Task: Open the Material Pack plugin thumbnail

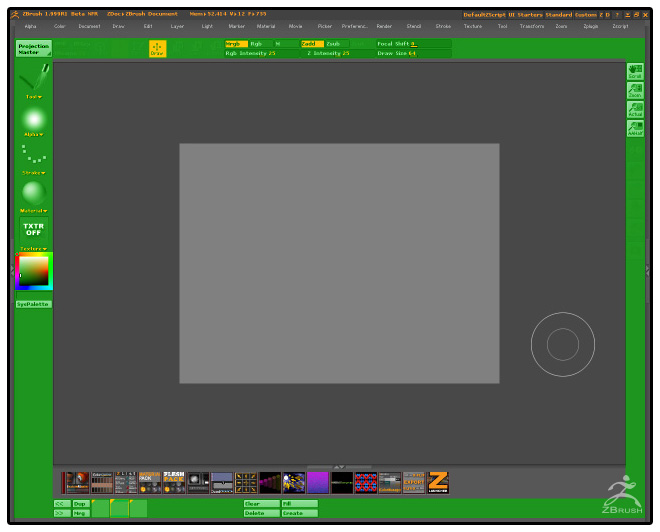Action: [150, 482]
